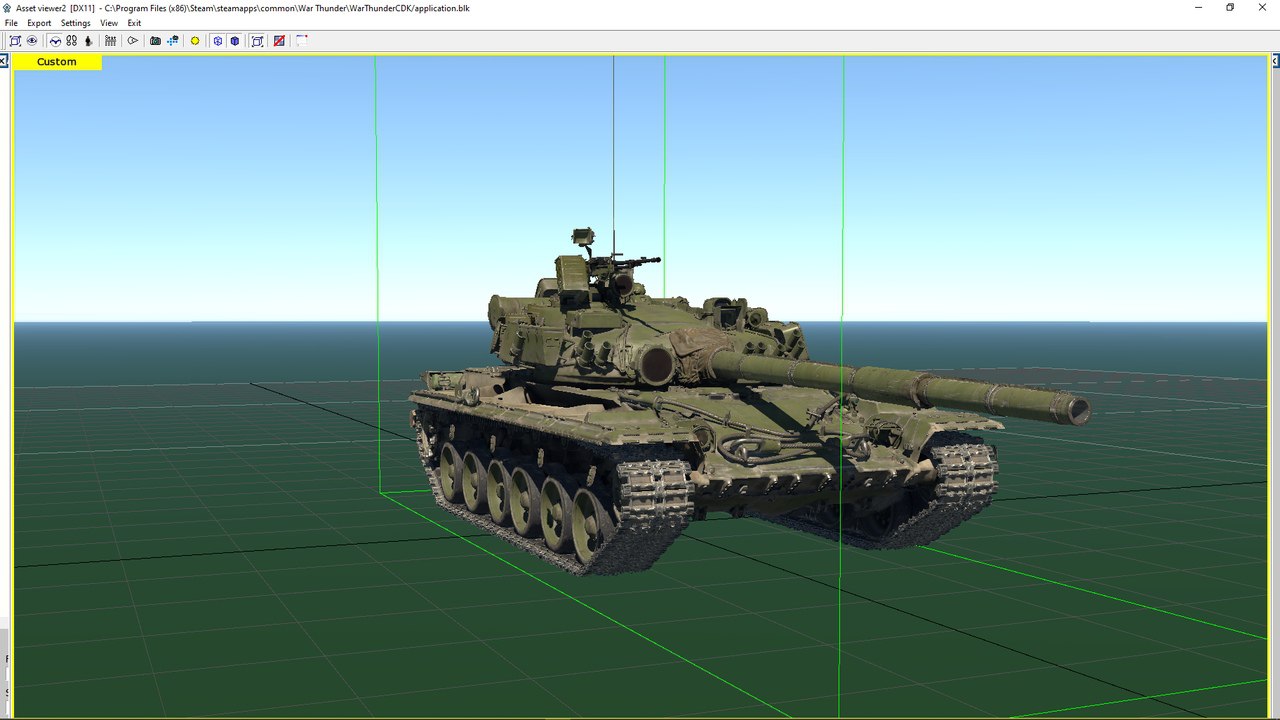Click the Exit menu item

tap(134, 23)
